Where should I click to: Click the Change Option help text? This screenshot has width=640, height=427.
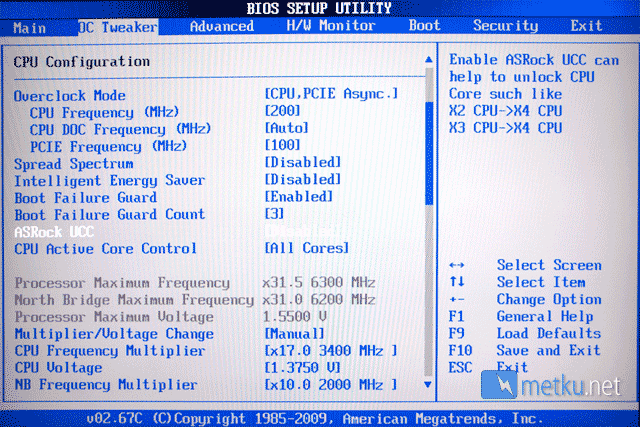(549, 299)
